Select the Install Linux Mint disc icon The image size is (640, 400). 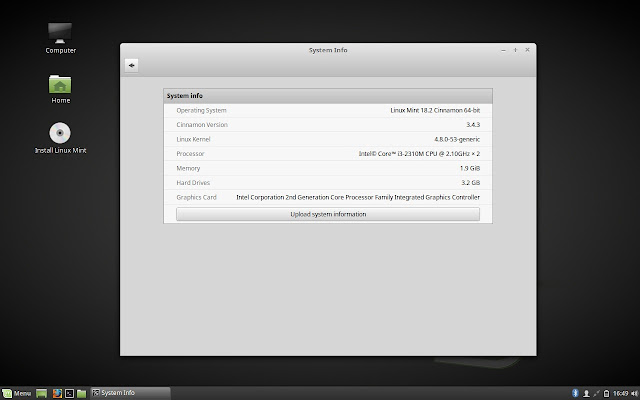(x=60, y=138)
